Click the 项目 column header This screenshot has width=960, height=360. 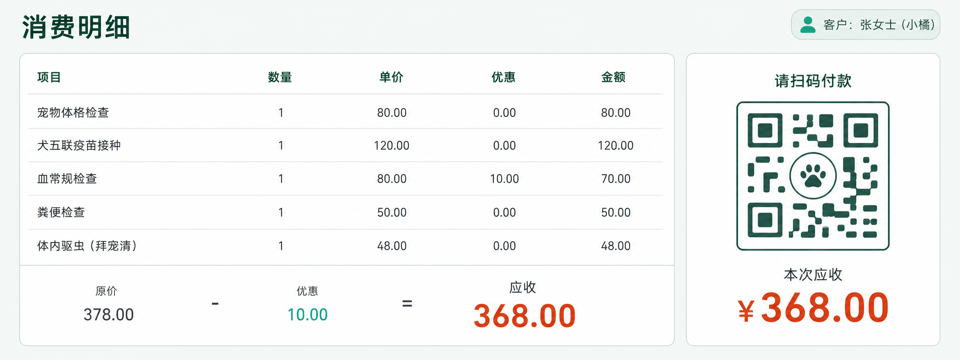[x=49, y=77]
